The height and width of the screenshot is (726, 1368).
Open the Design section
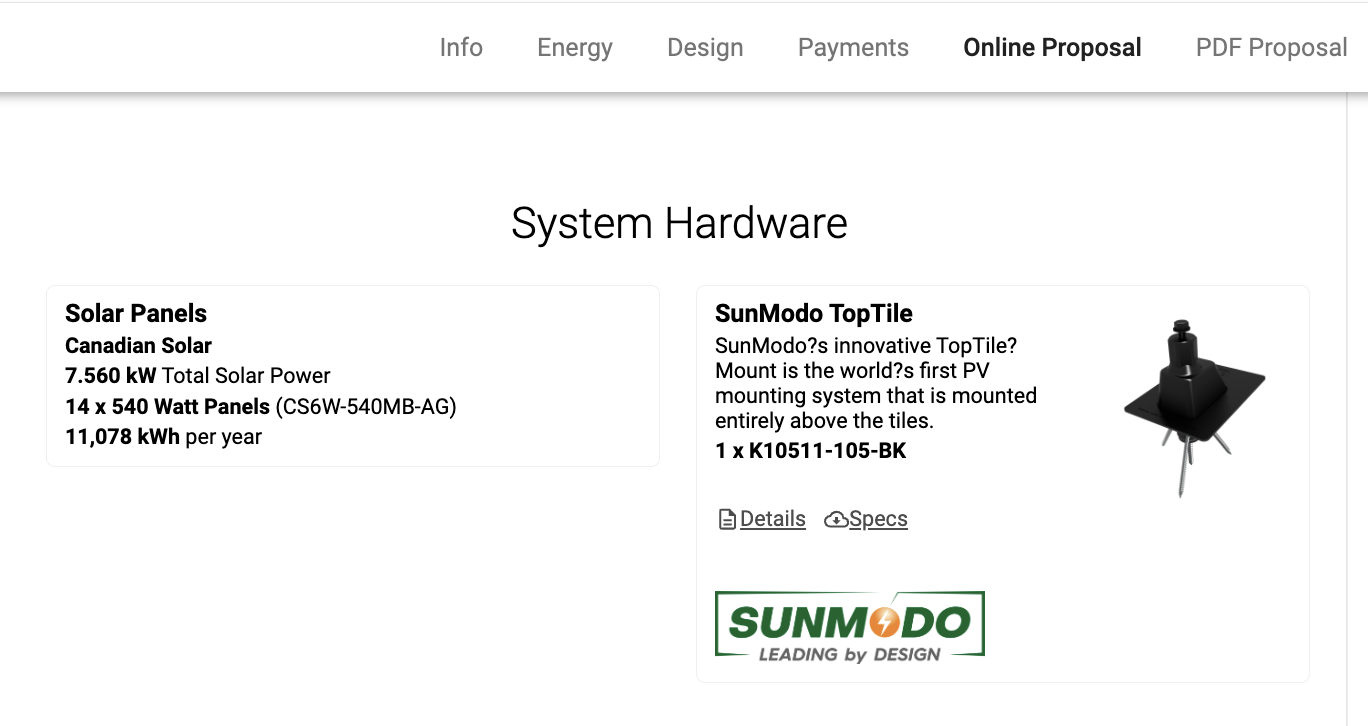(x=705, y=47)
